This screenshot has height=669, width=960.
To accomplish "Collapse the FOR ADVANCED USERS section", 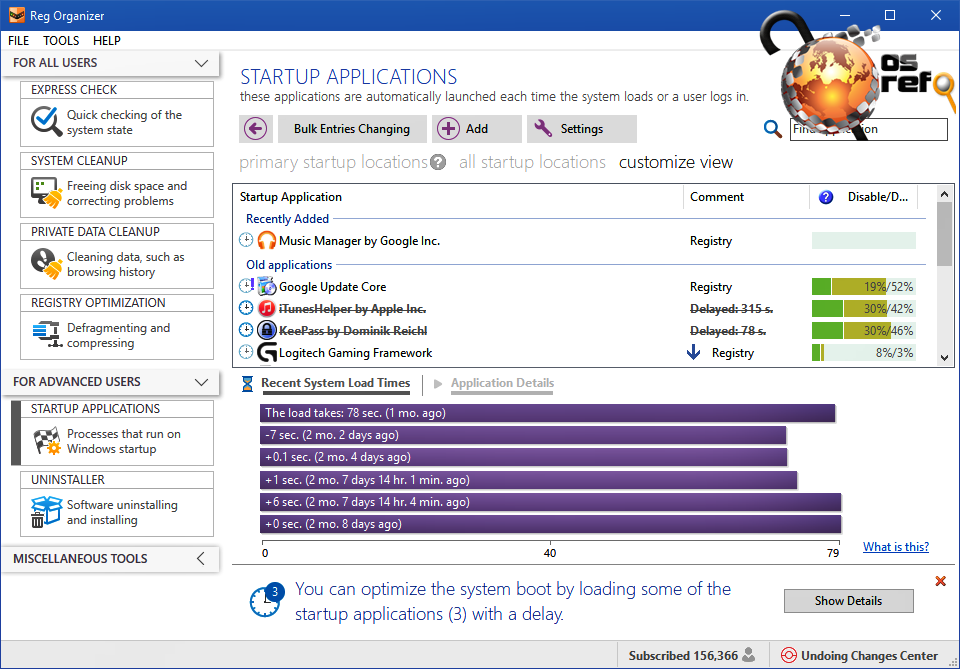I will [201, 382].
